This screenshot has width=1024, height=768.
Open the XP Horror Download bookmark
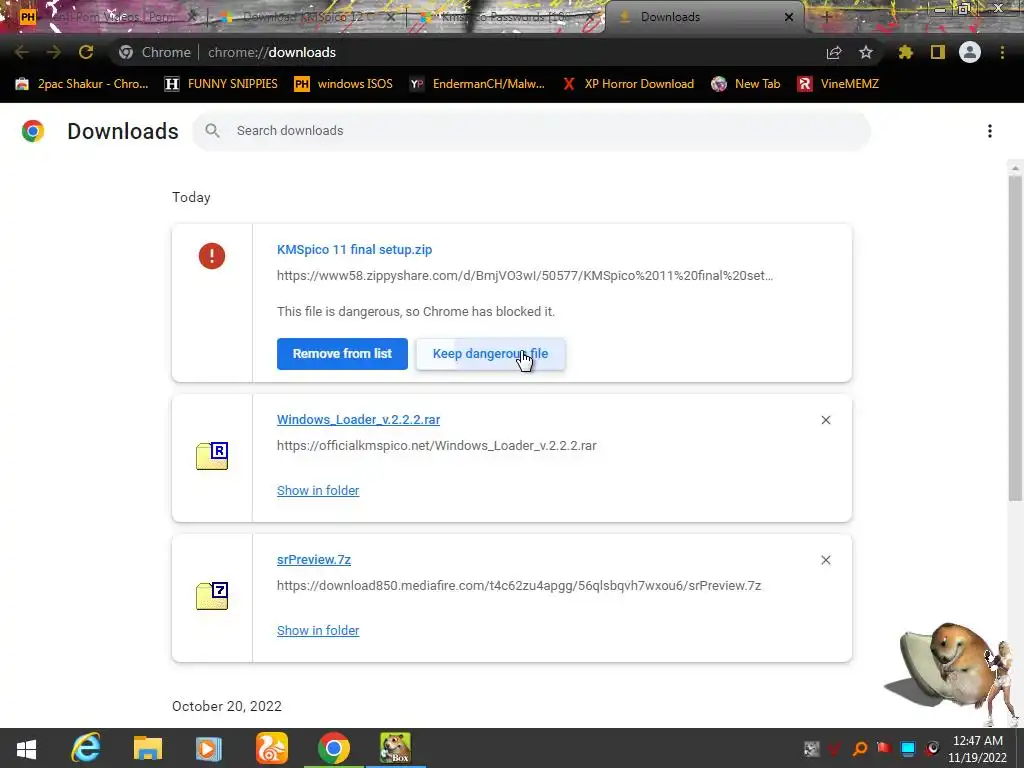pos(628,84)
